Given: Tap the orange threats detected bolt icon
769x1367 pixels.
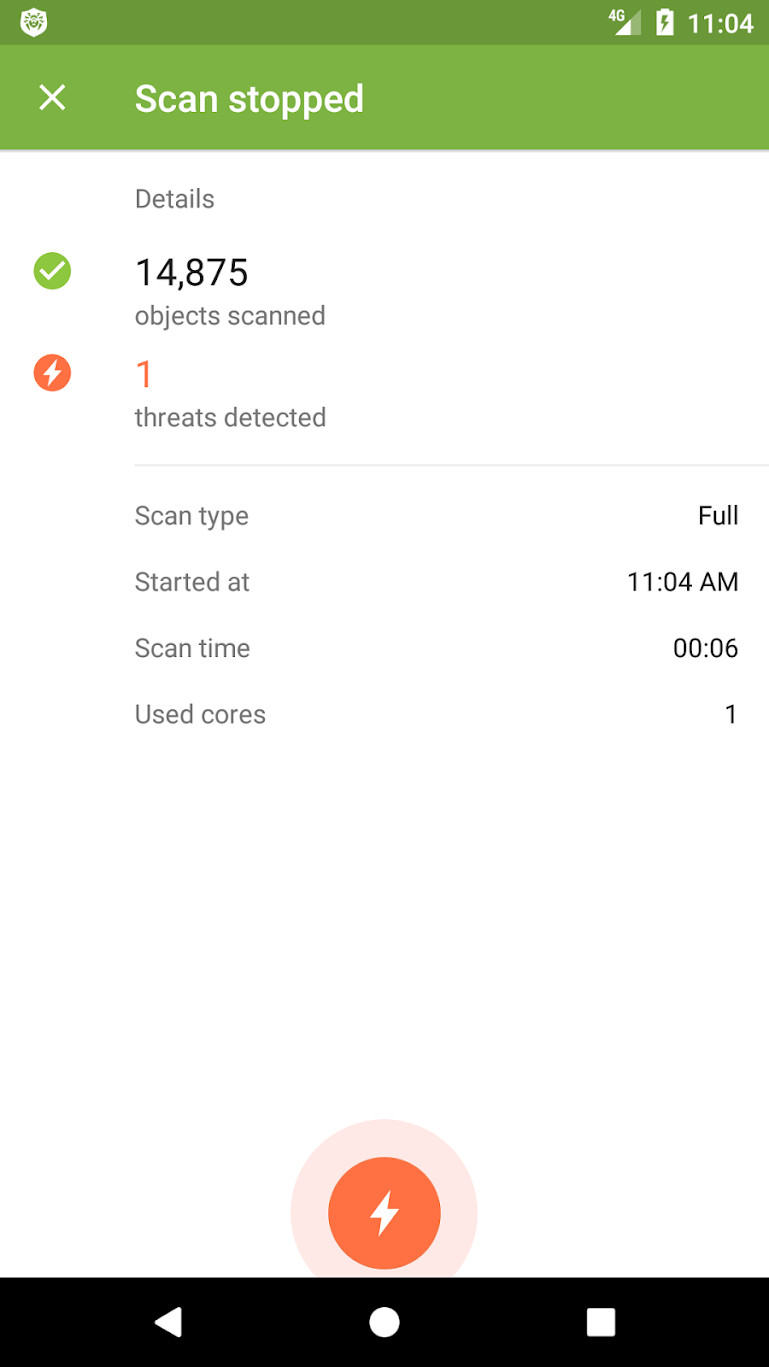Looking at the screenshot, I should 52,373.
